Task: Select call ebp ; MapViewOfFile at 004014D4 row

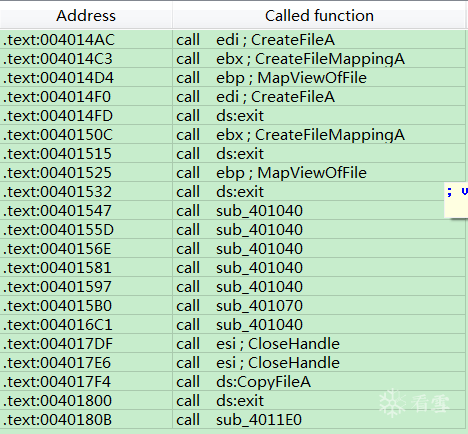Action: [x=271, y=78]
